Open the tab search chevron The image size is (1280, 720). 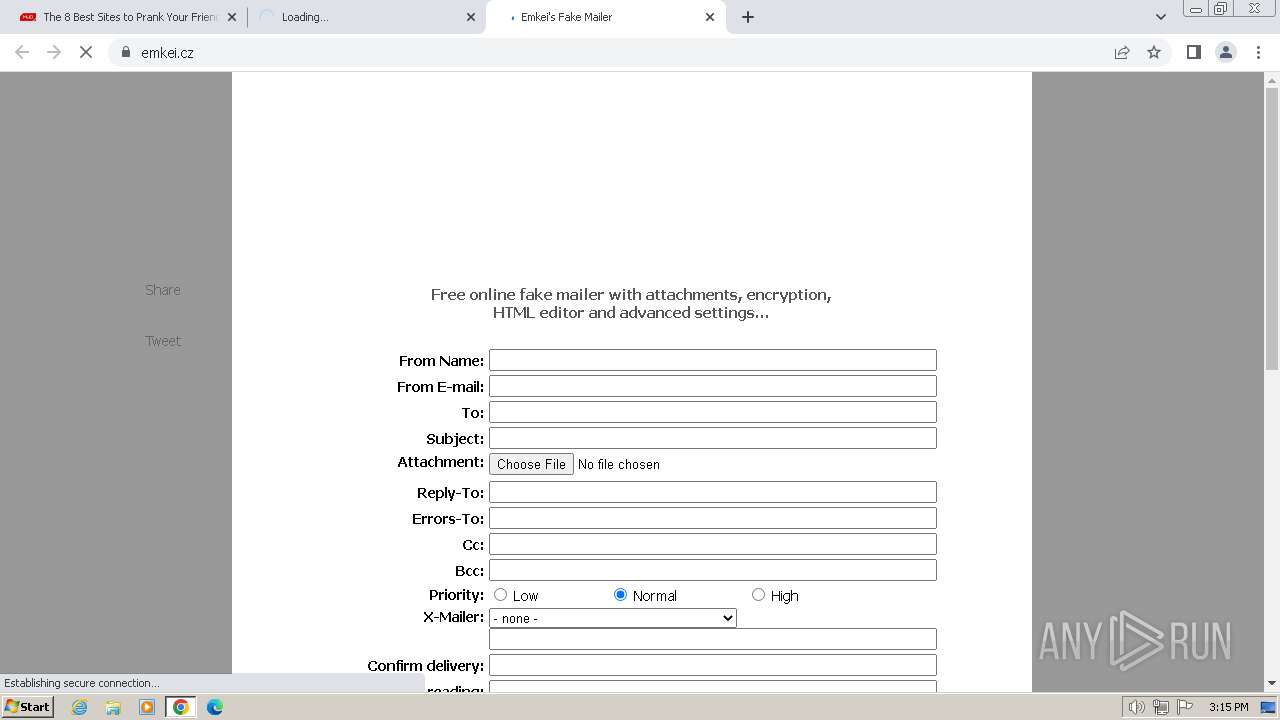[x=1161, y=17]
